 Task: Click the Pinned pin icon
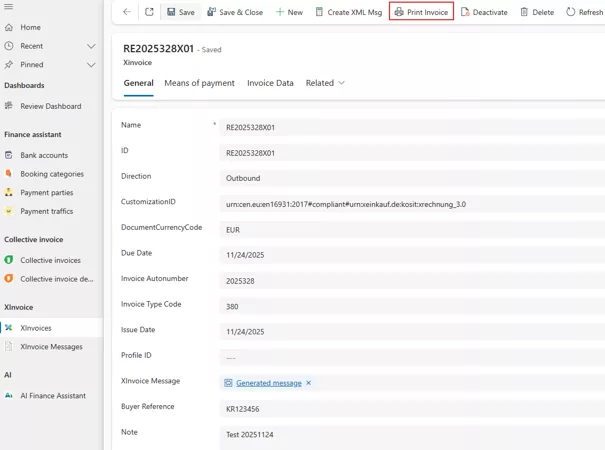[x=8, y=64]
